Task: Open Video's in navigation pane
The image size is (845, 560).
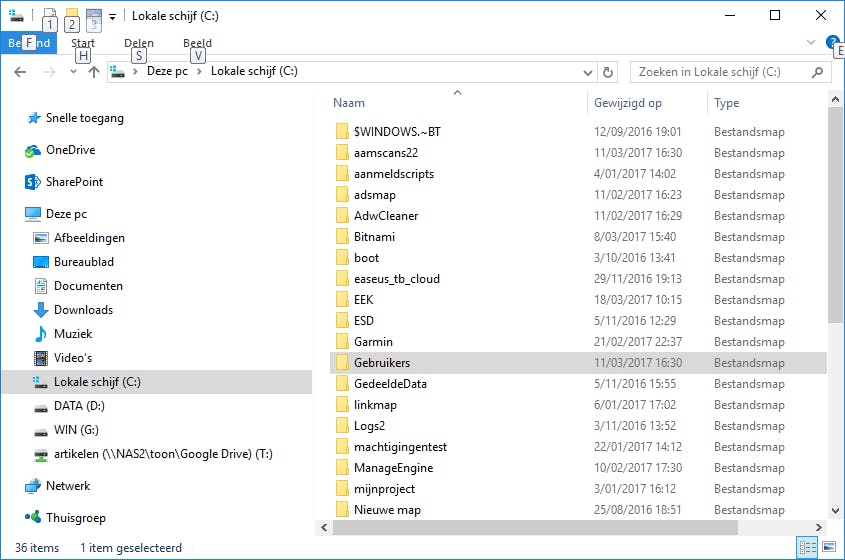Action: 73,358
